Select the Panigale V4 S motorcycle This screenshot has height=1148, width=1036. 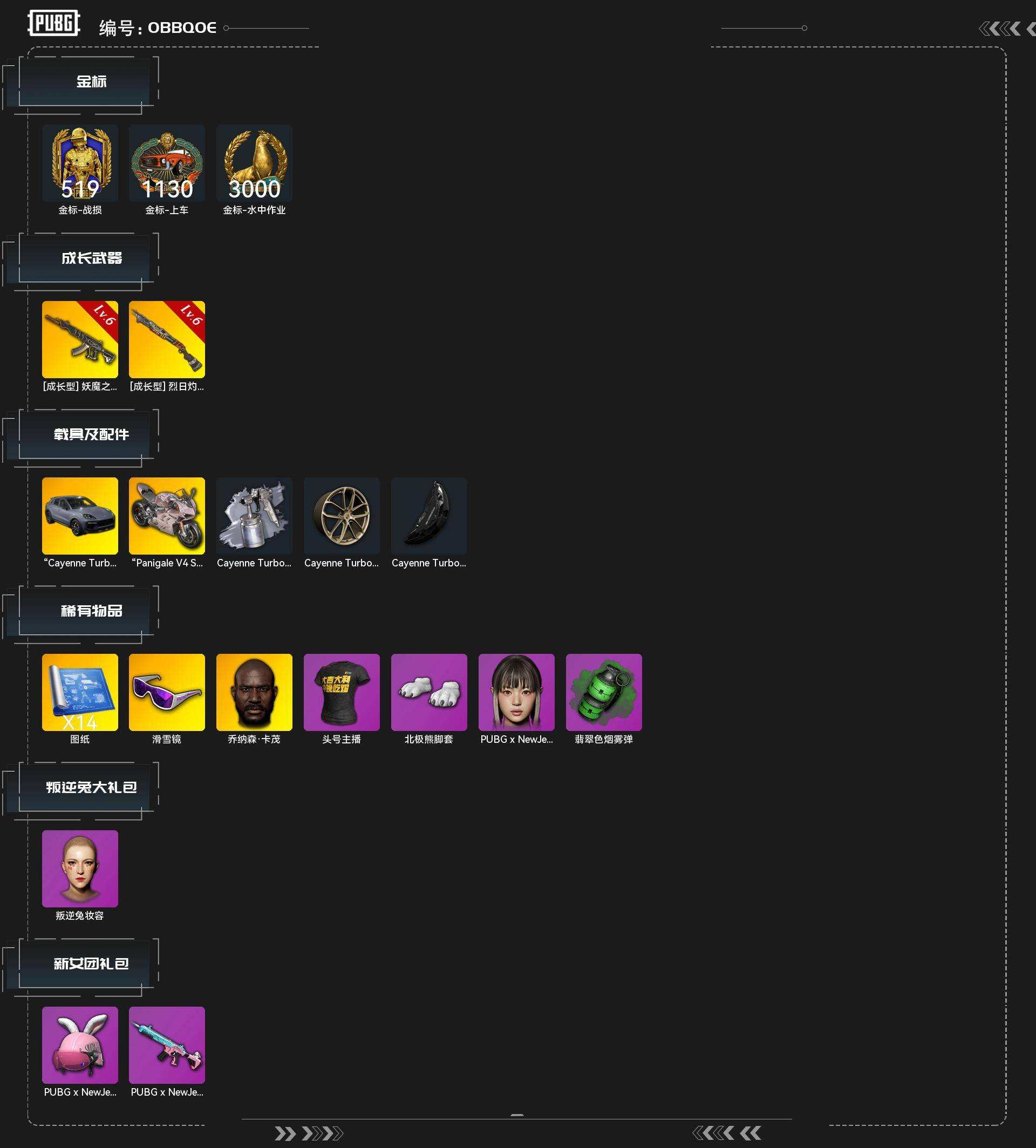click(167, 516)
